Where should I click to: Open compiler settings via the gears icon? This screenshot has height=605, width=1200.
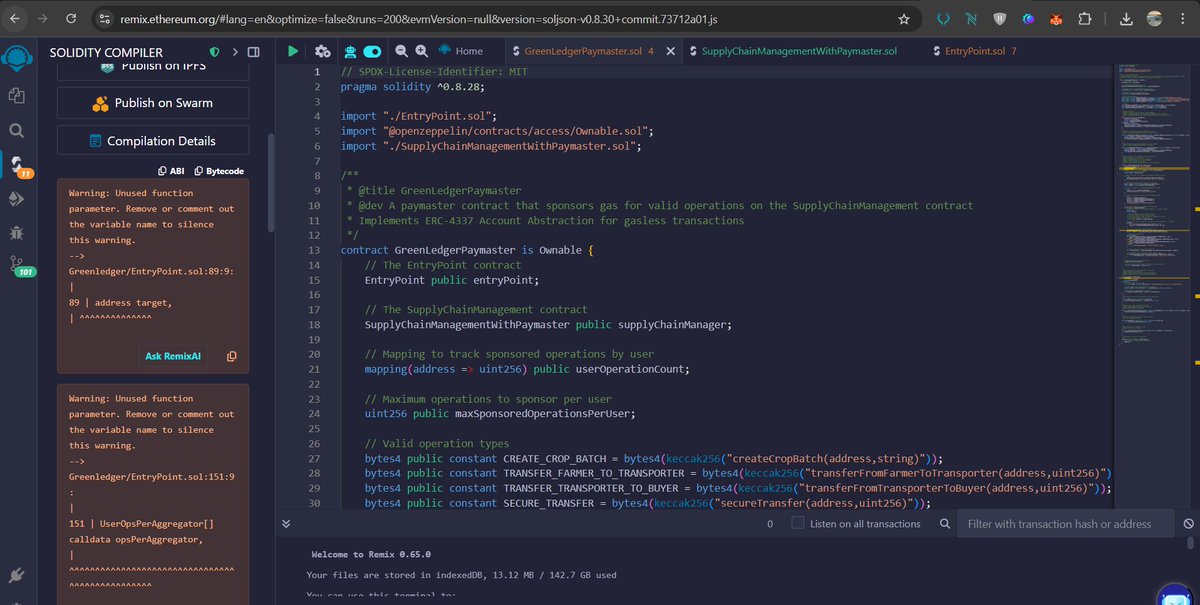point(324,51)
